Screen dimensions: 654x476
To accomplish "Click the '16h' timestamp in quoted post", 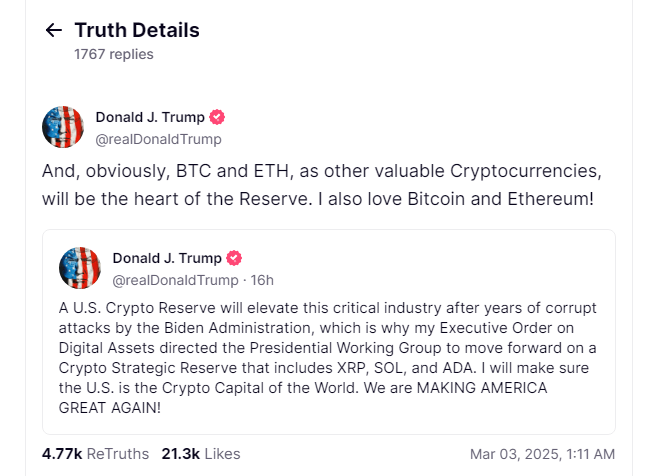I will pos(261,280).
